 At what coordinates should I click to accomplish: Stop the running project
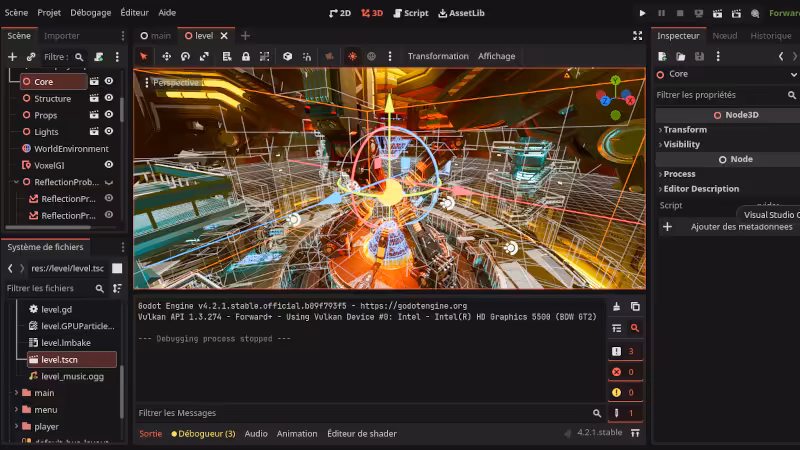point(680,13)
